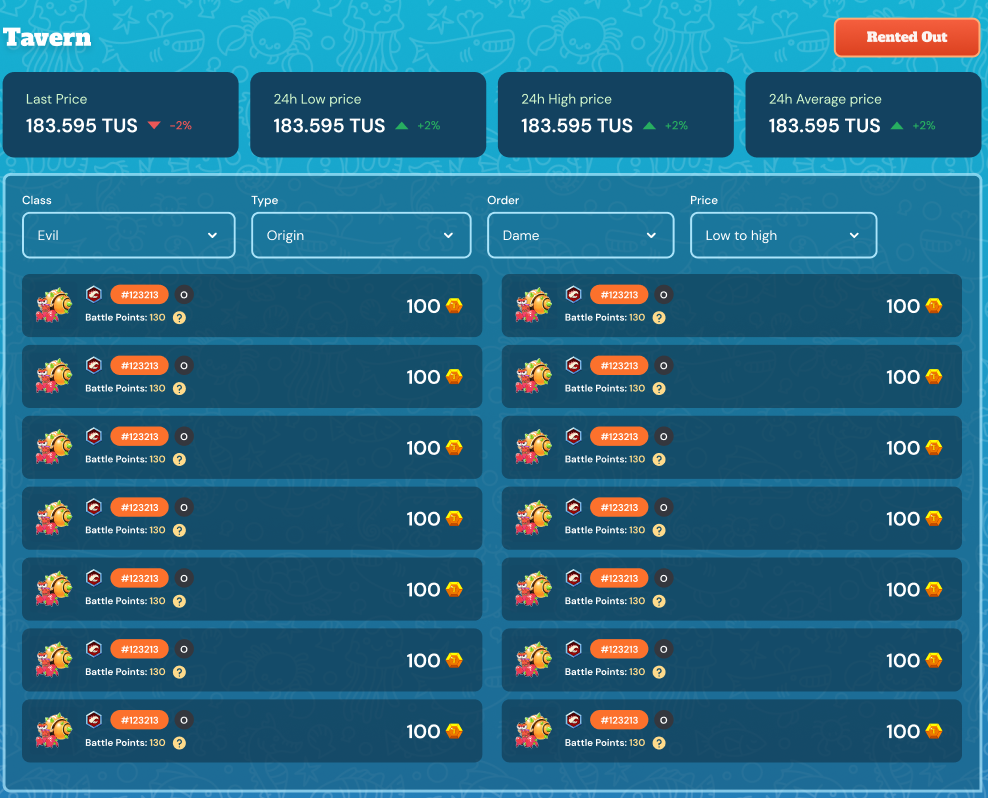This screenshot has width=988, height=798.
Task: Click the 24h Average price value
Action: coord(824,125)
